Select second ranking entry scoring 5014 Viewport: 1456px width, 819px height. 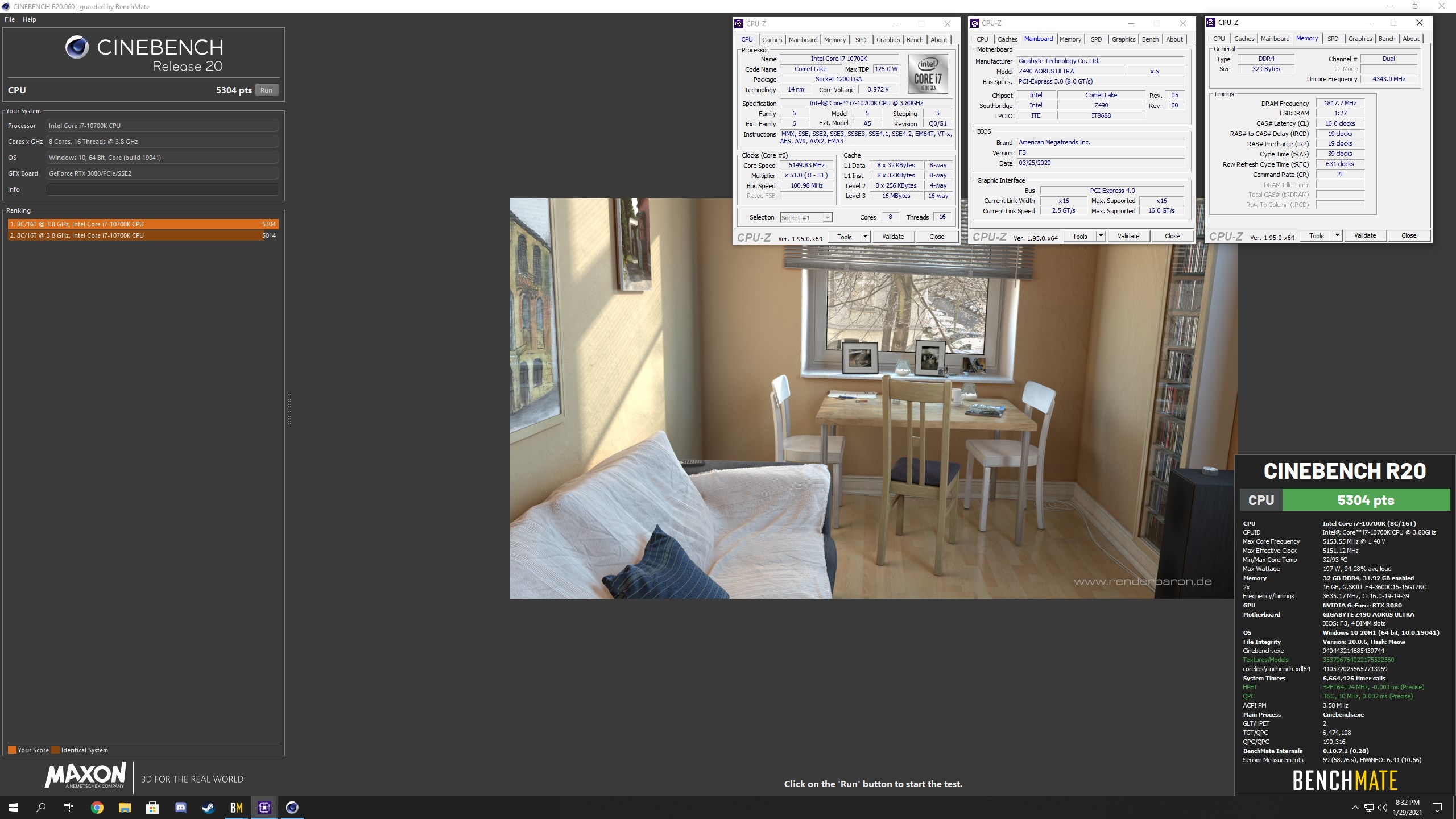pos(143,235)
